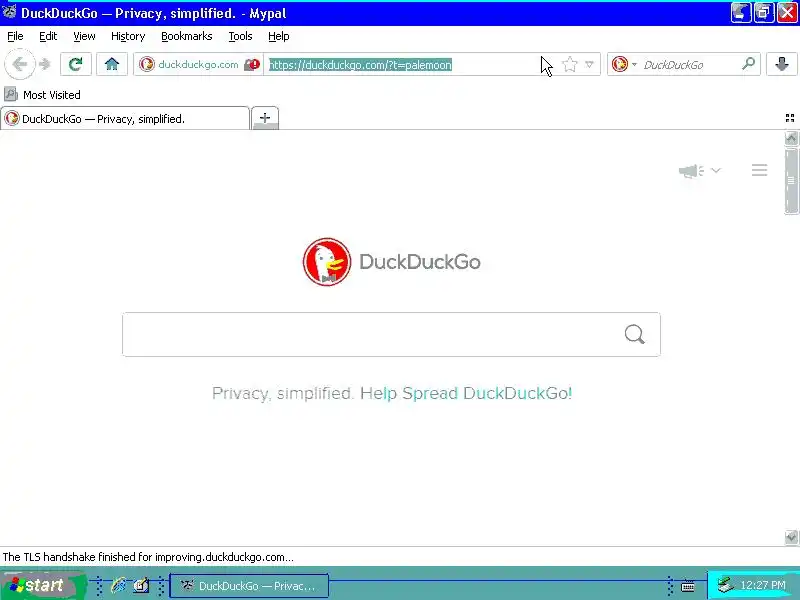This screenshot has width=800, height=600.
Task: Open the Edit menu
Action: (x=48, y=36)
